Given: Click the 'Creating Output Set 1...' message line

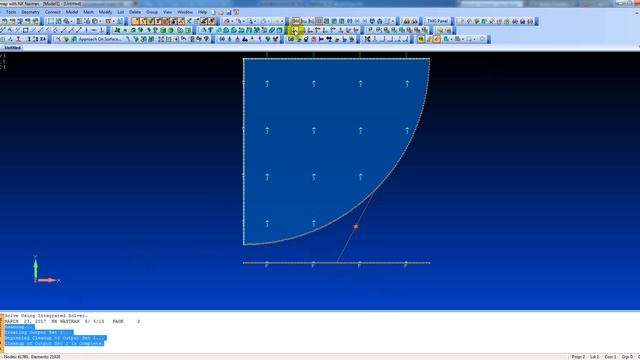Looking at the screenshot, I should (39, 333).
